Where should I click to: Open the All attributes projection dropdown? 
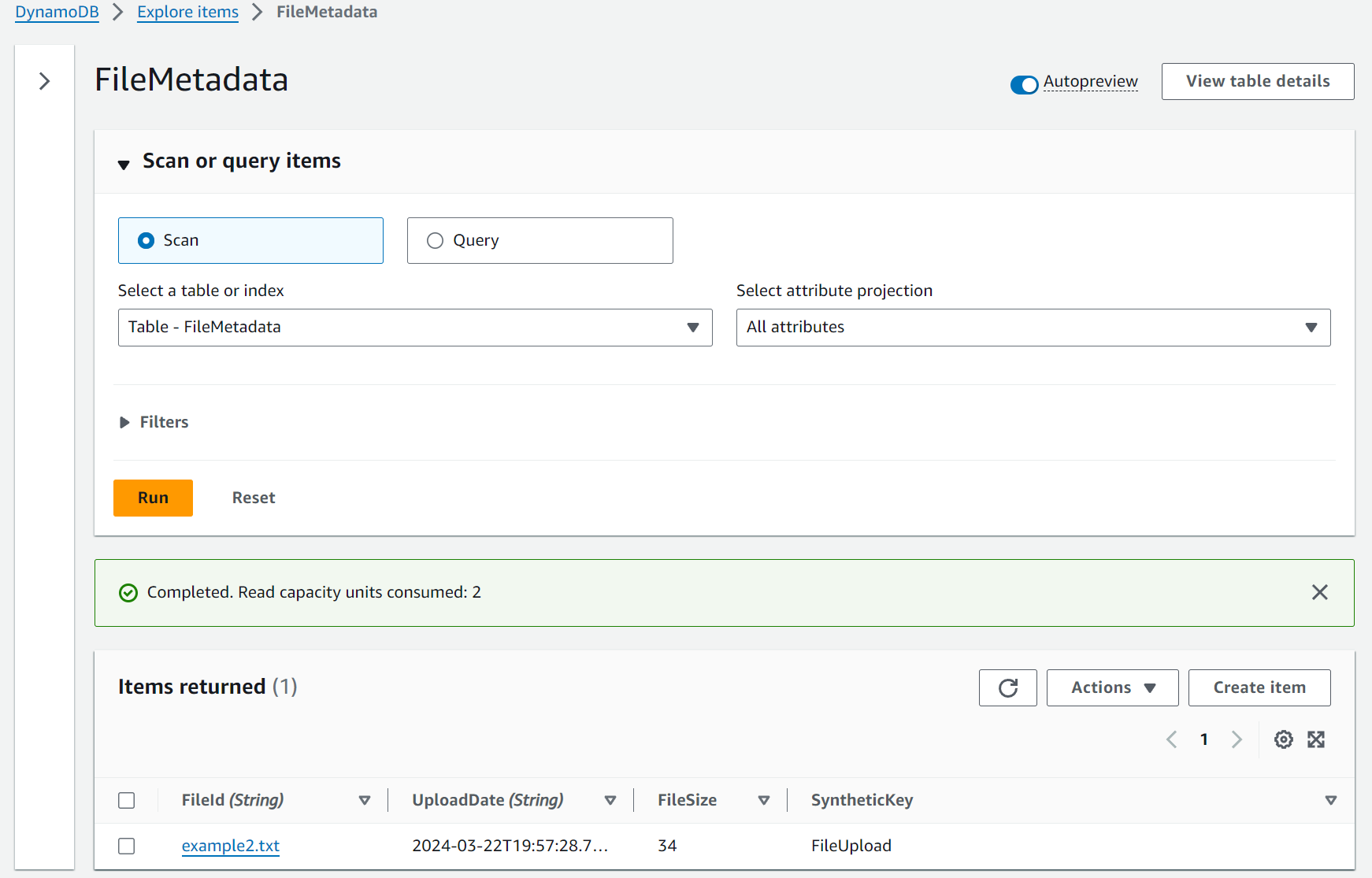(x=1033, y=328)
